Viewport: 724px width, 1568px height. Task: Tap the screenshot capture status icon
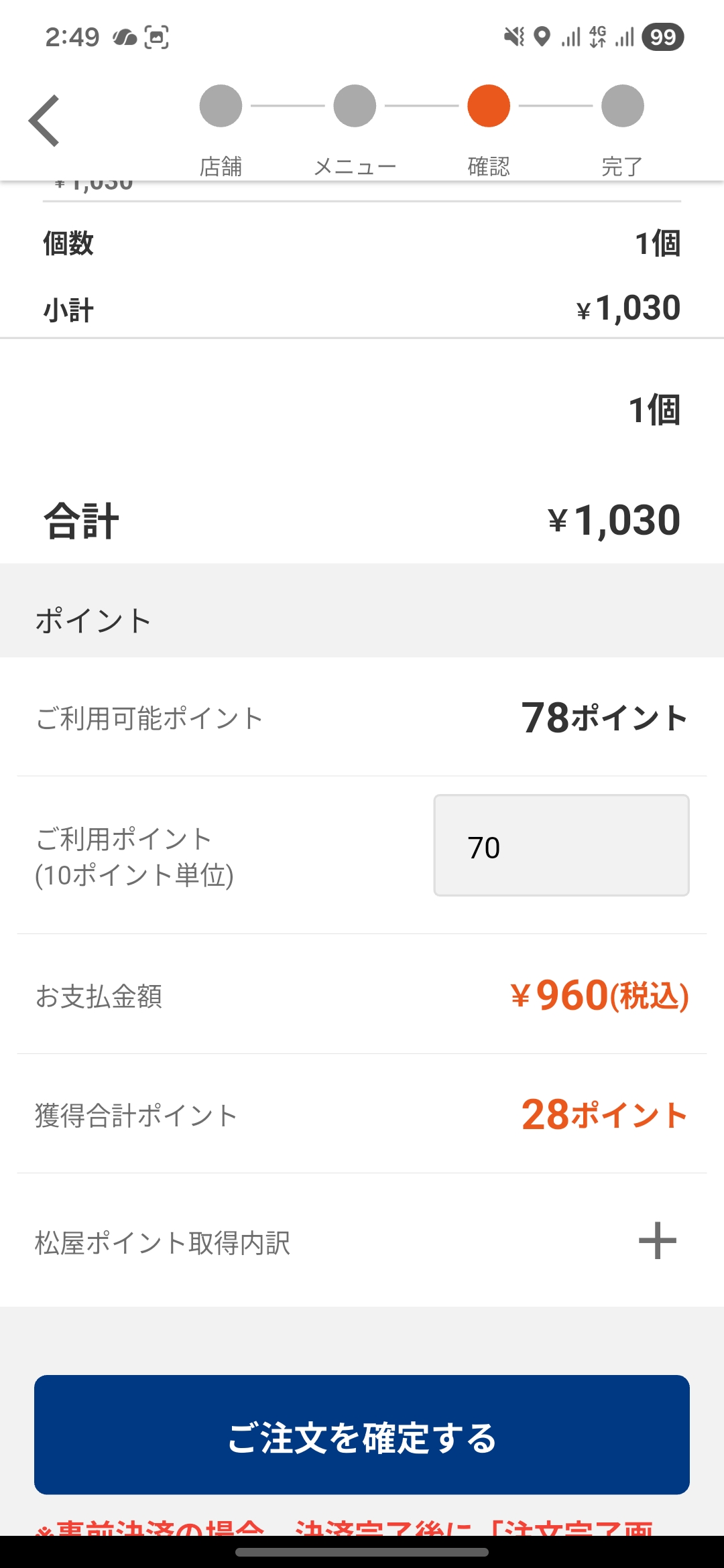coord(156,38)
